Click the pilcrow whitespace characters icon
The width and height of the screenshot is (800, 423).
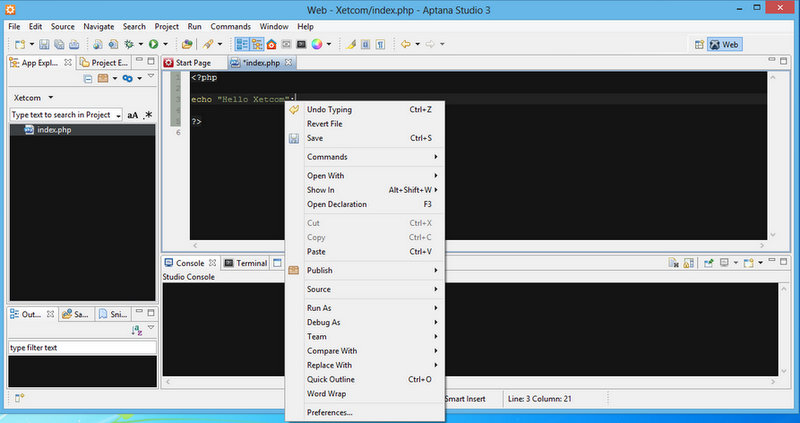[380, 44]
